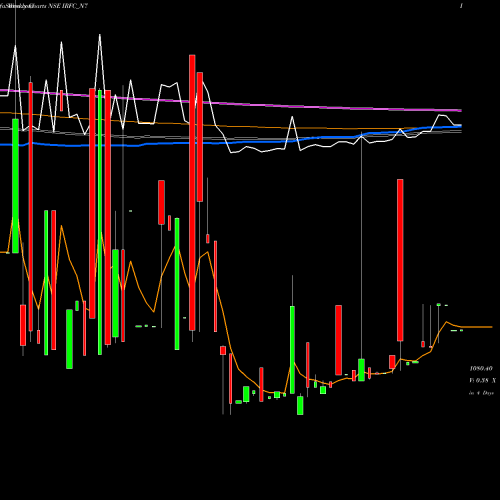Screen dimensions: 500x500
Task: Click the tallest red candlestick in the chart
Action: pyautogui.click(x=192, y=193)
